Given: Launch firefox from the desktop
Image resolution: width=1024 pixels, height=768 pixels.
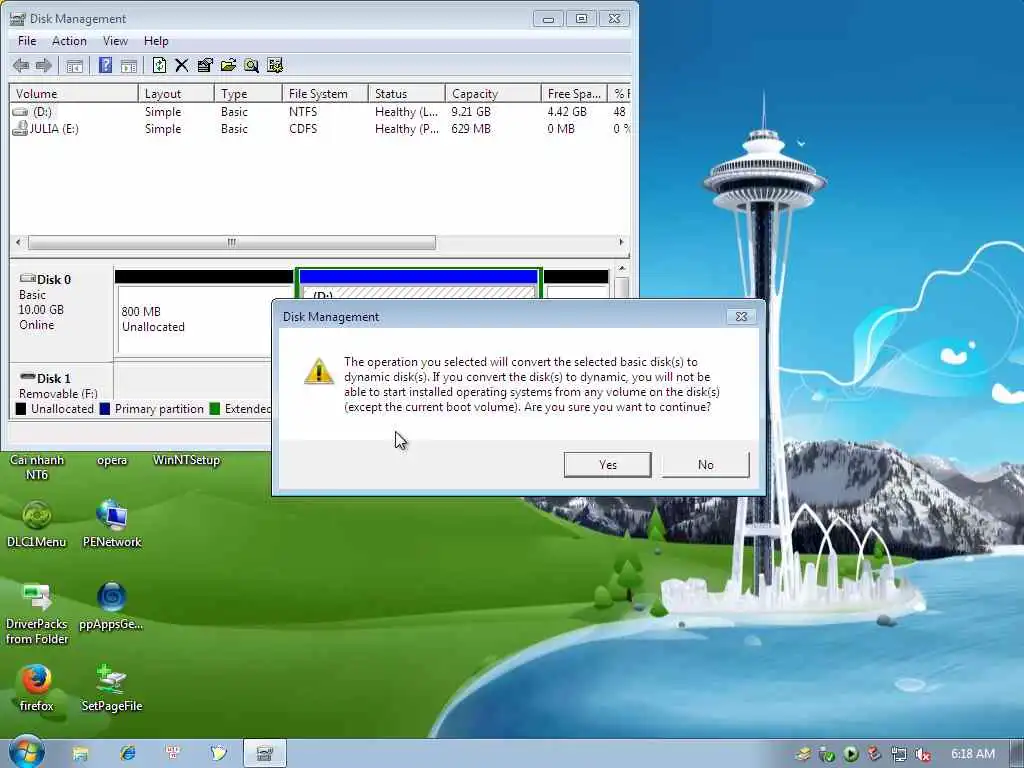Looking at the screenshot, I should click(36, 688).
